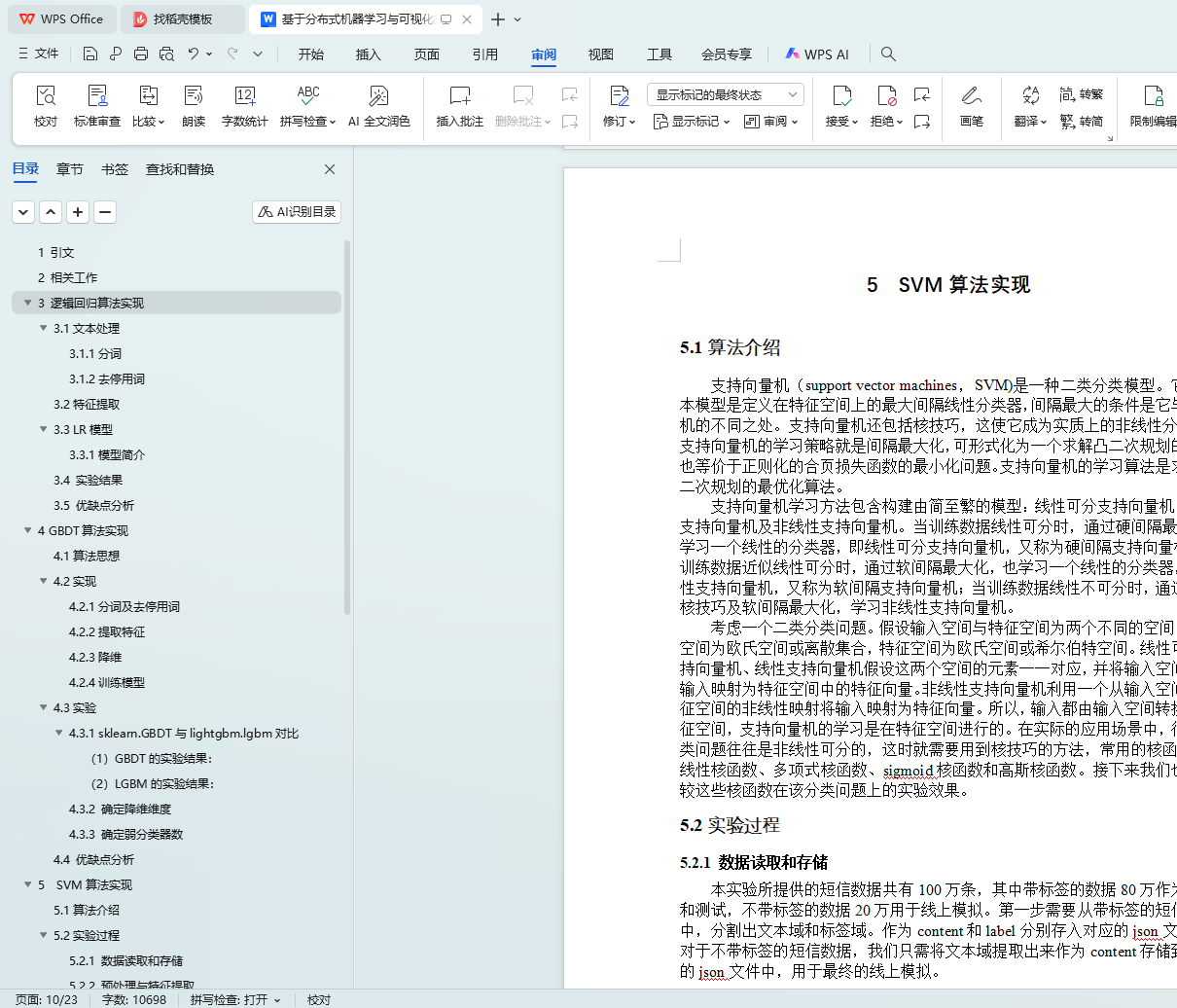1177x1008 pixels.
Task: Open the search magnifier icon
Action: (888, 54)
